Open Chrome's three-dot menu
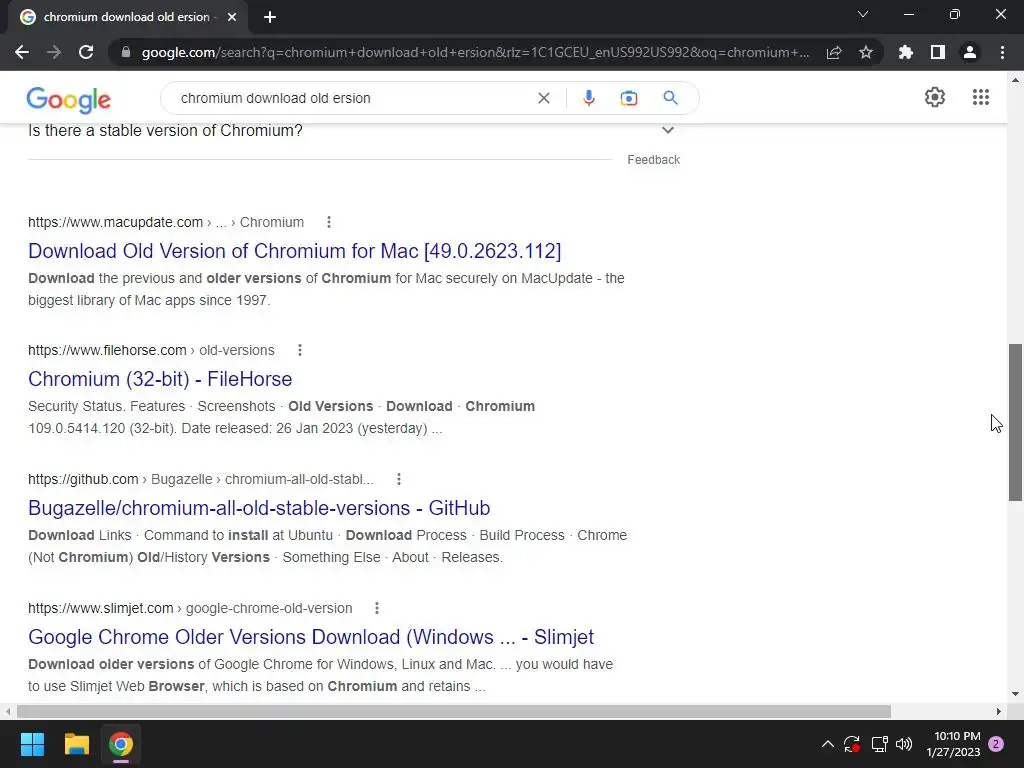The width and height of the screenshot is (1024, 768). pyautogui.click(x=1002, y=52)
